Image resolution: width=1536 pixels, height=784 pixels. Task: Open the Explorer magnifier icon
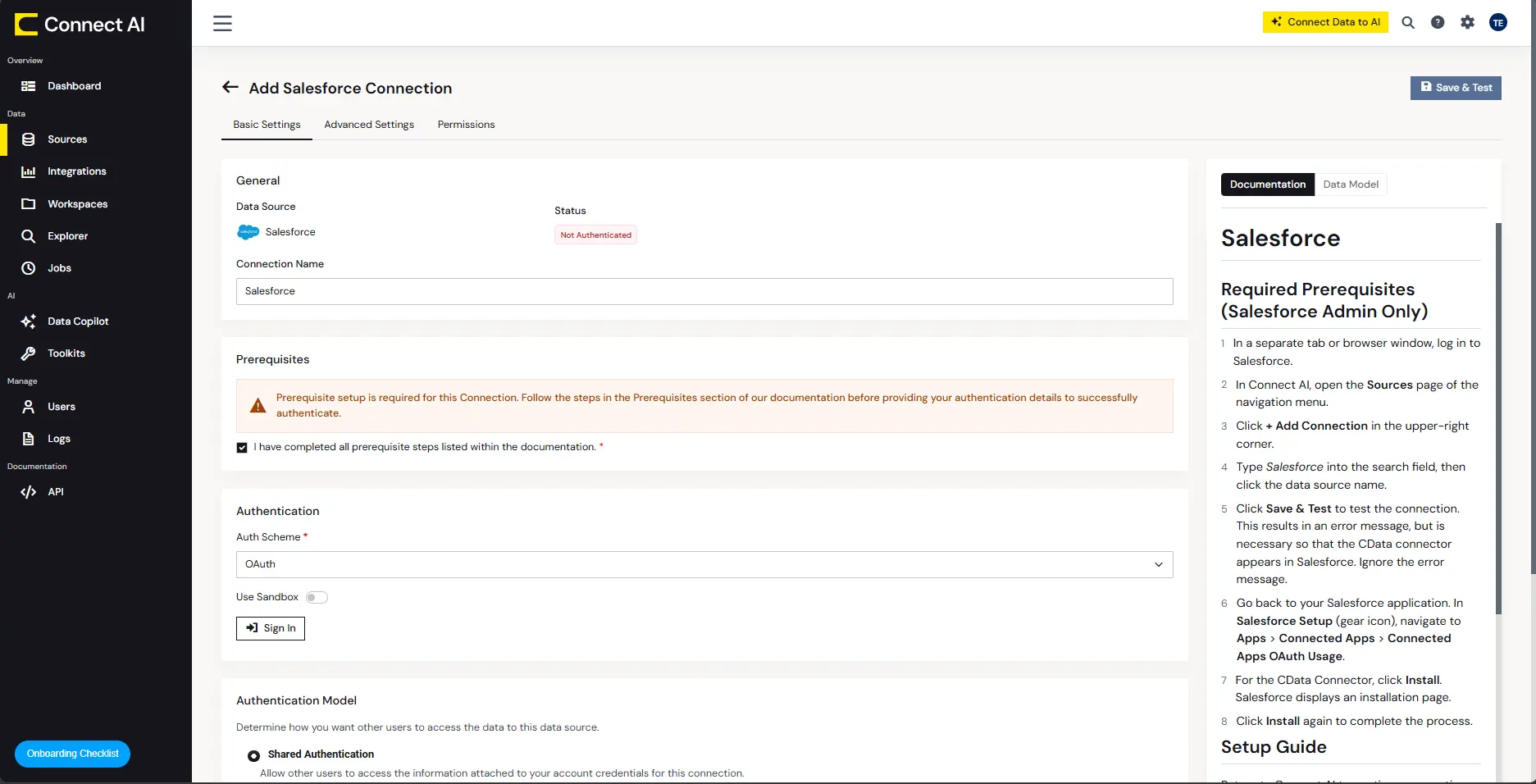tap(29, 236)
